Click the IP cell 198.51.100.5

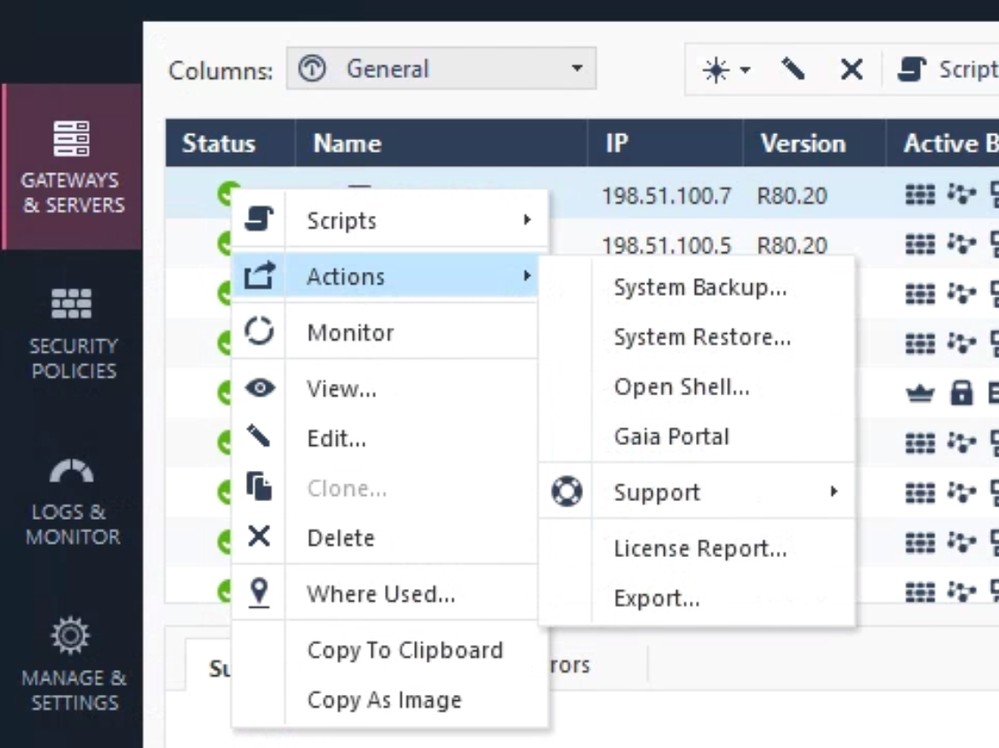coord(666,245)
